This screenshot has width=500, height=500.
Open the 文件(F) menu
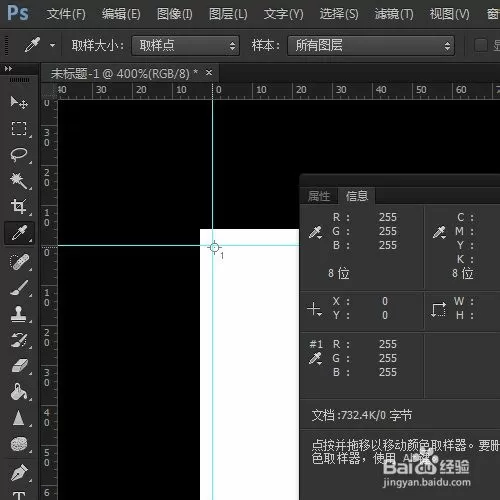66,14
